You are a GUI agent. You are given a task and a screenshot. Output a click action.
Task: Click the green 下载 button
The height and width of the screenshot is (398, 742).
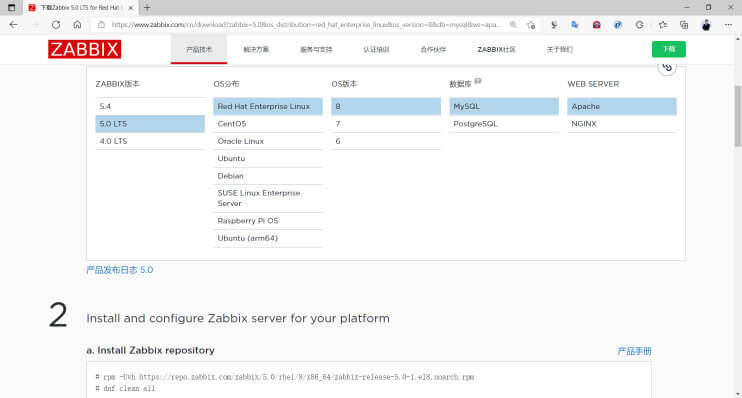669,49
